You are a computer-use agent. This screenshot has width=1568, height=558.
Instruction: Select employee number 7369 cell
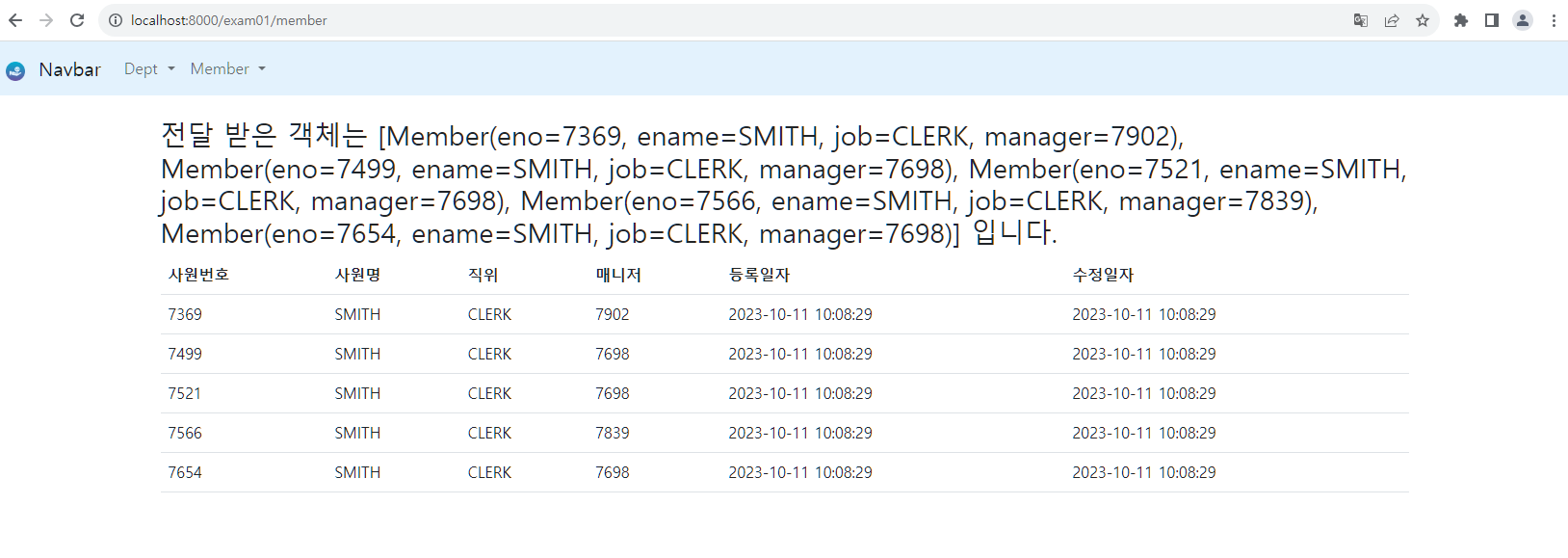pyautogui.click(x=185, y=314)
